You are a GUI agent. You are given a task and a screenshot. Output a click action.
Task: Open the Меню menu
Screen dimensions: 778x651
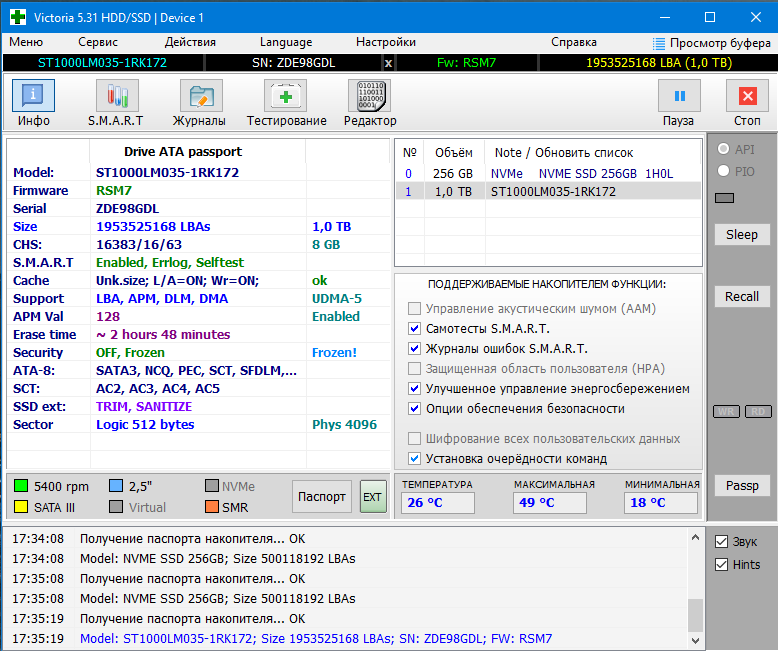point(26,42)
